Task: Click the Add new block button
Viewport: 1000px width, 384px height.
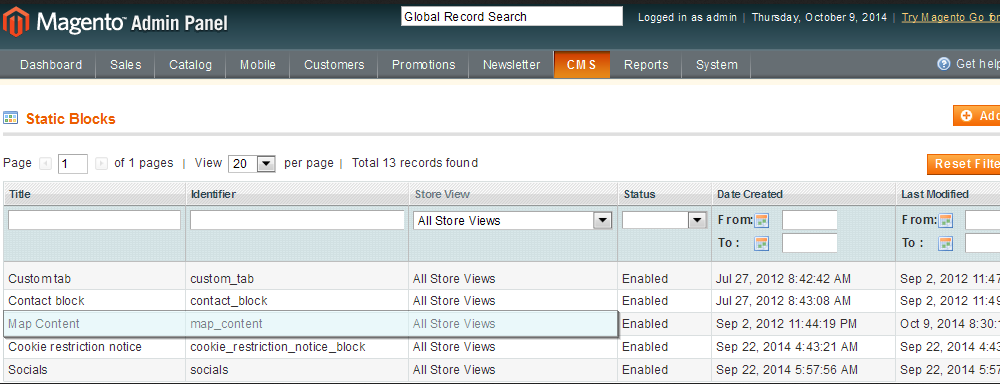Action: [x=976, y=115]
